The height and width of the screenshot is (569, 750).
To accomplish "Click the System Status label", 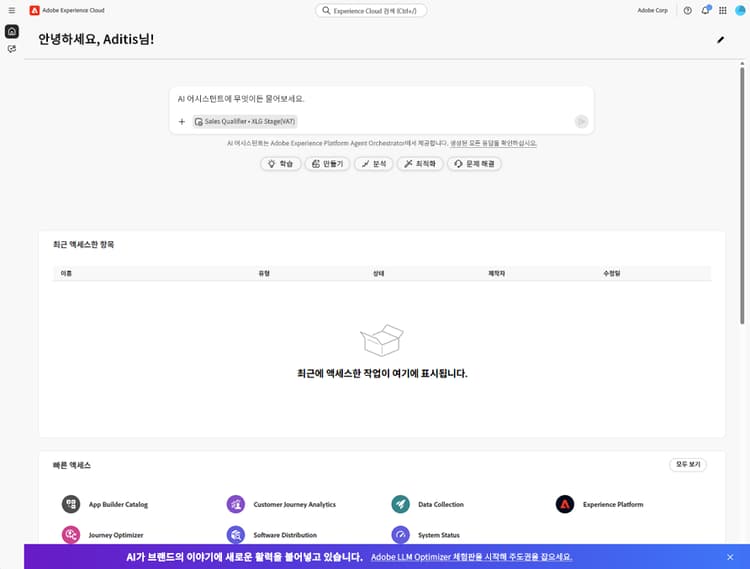I will [439, 535].
